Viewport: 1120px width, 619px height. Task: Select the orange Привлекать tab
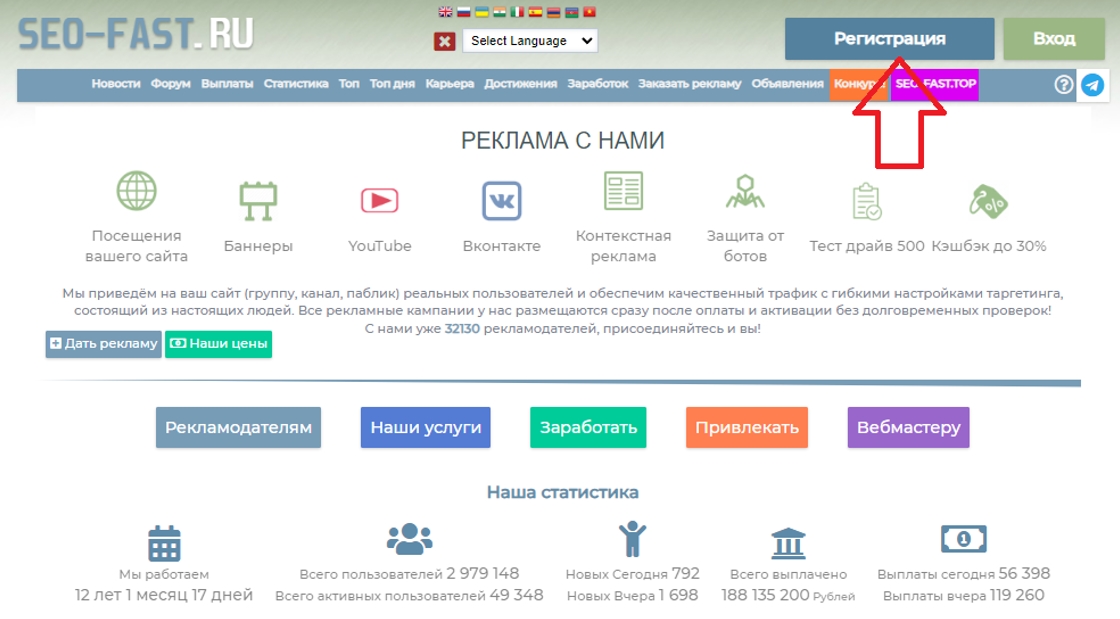click(x=747, y=427)
